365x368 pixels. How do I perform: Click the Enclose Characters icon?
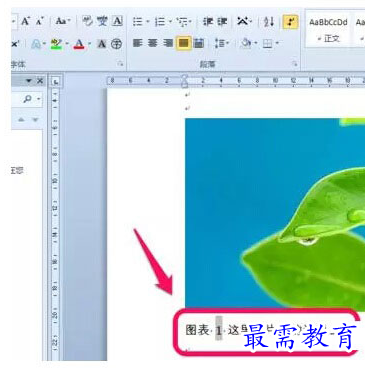pyautogui.click(x=116, y=44)
